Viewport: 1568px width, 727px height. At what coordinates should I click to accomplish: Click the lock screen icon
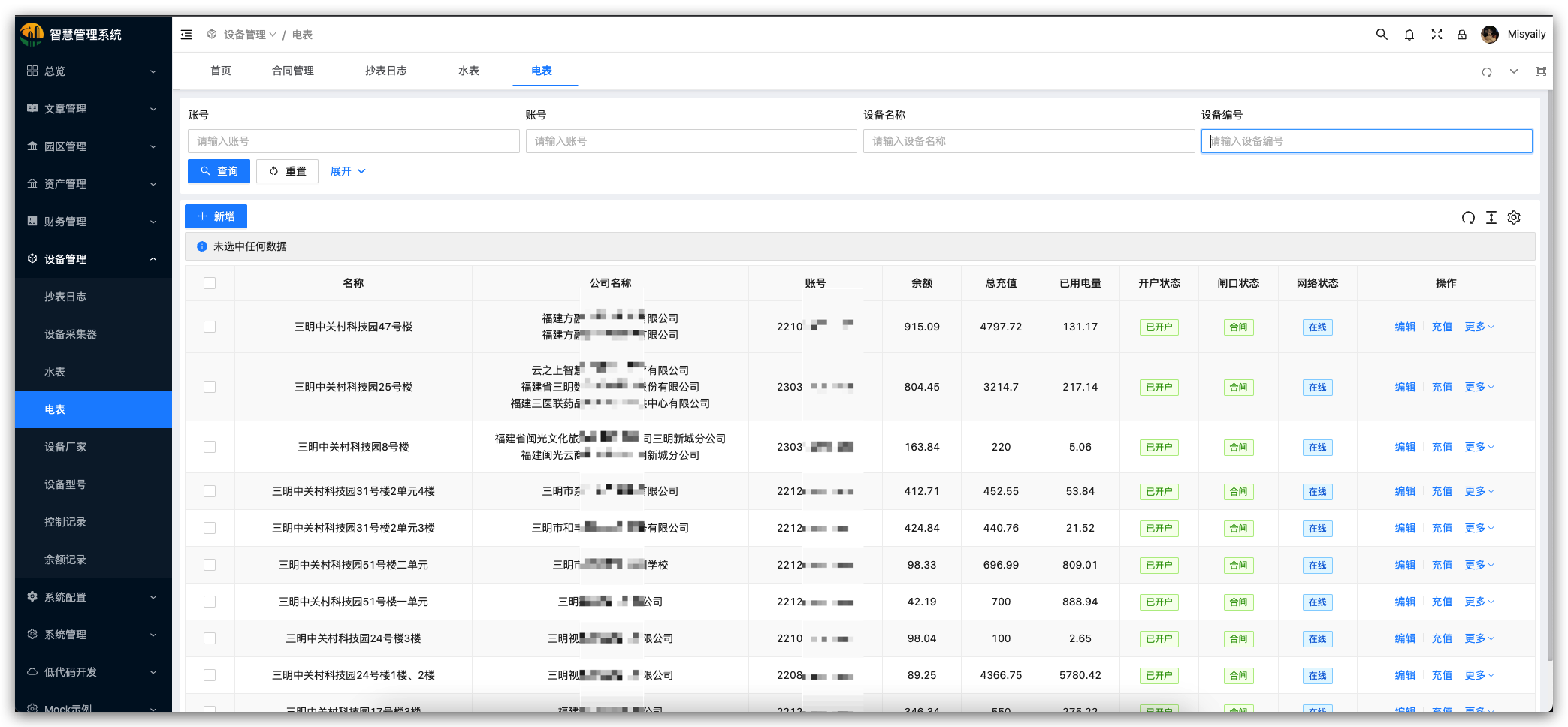click(1462, 35)
